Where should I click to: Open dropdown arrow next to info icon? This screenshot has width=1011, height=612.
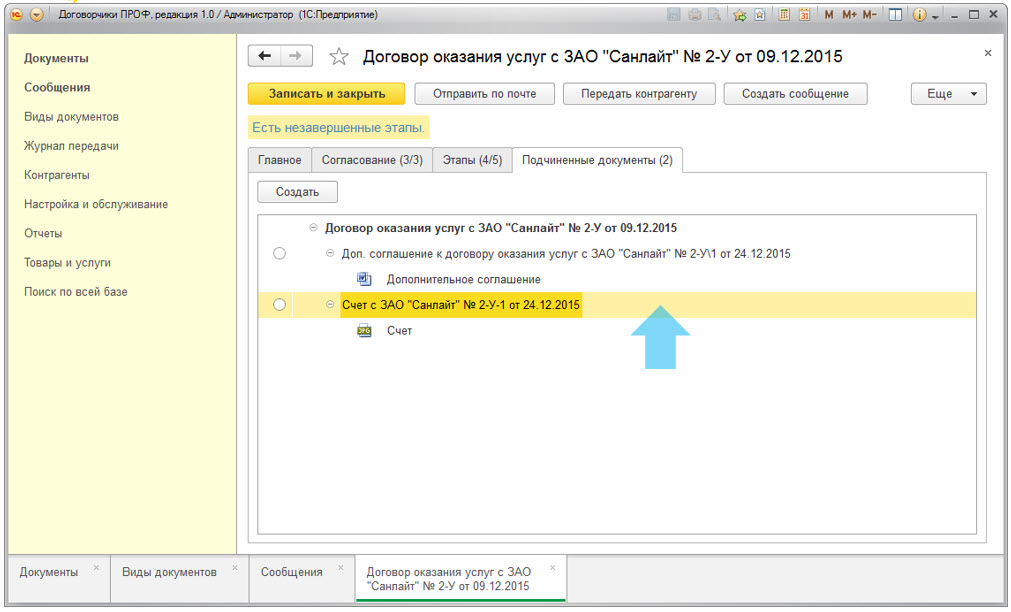[935, 16]
